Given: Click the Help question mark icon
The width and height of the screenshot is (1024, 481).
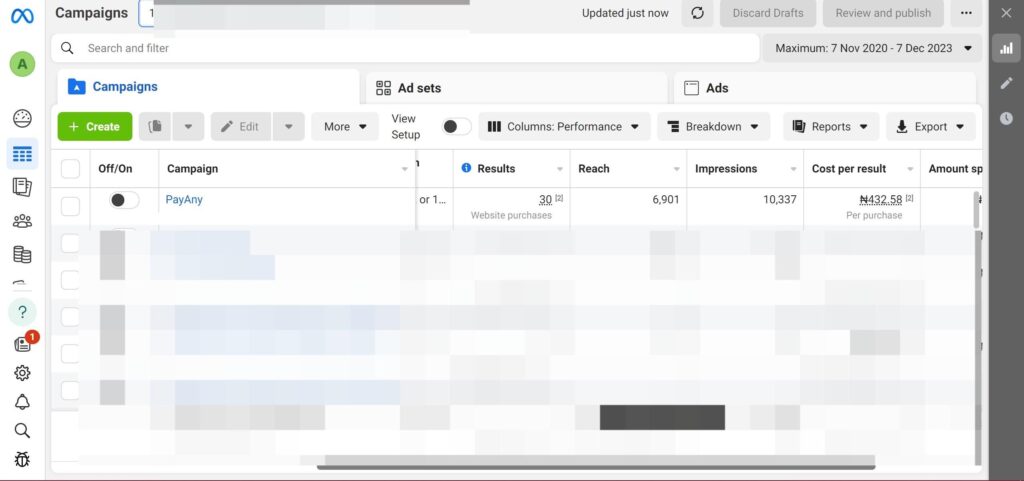Looking at the screenshot, I should tap(22, 312).
